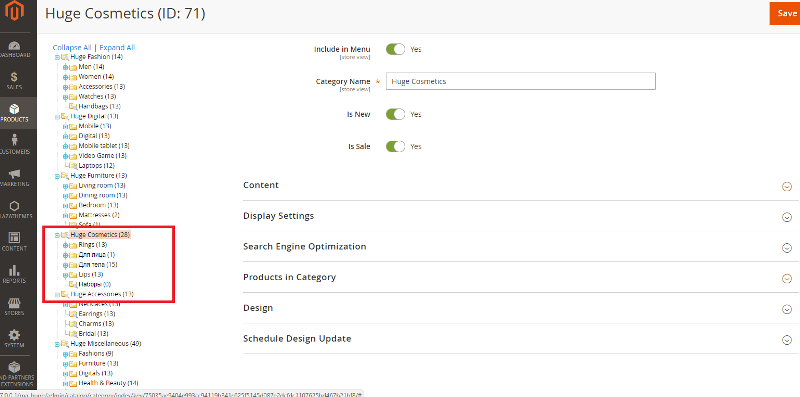Collapse the Huge Furniture tree node

pyautogui.click(x=57, y=176)
